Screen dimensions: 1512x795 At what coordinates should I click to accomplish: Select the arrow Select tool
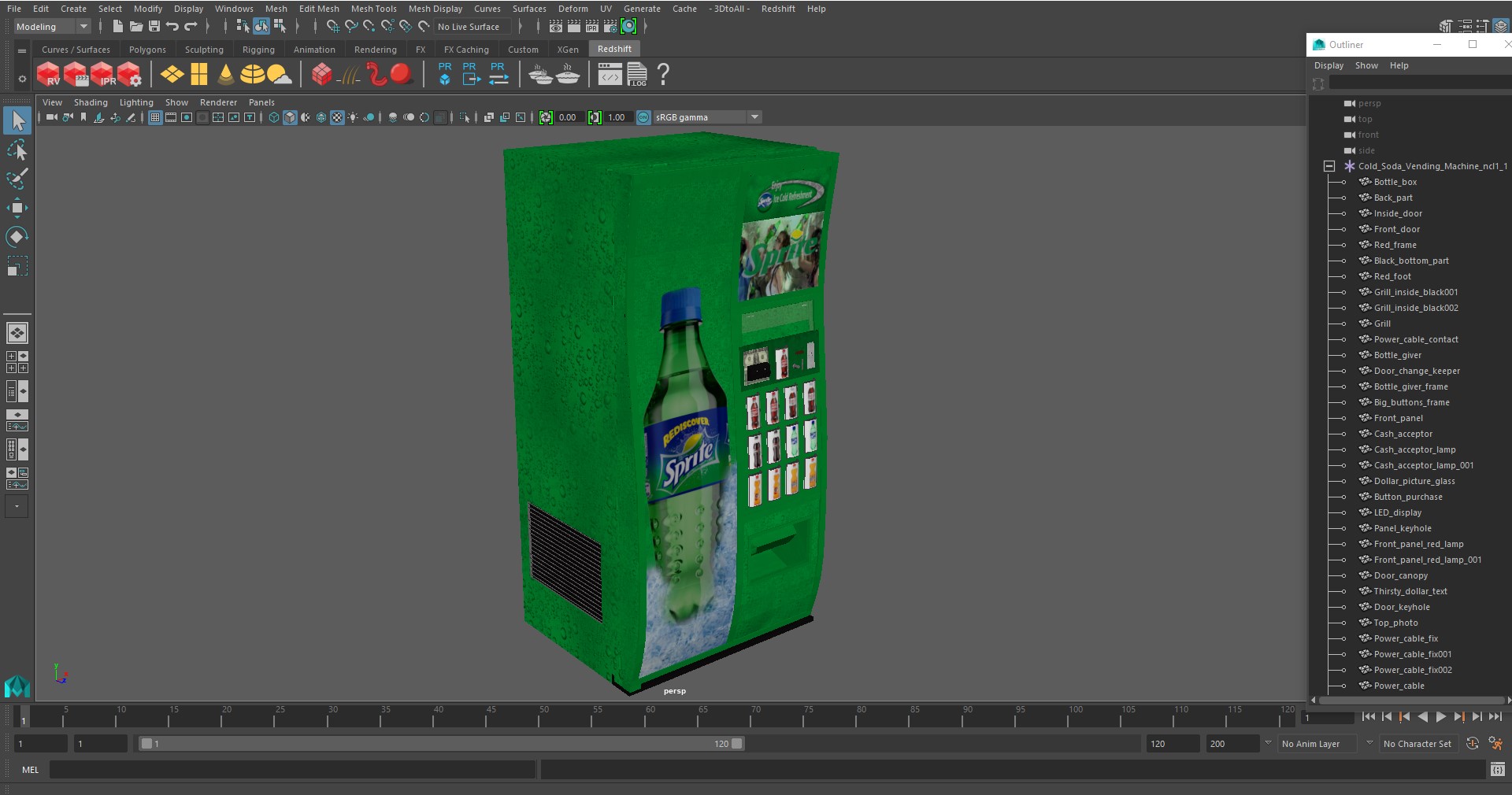17,120
